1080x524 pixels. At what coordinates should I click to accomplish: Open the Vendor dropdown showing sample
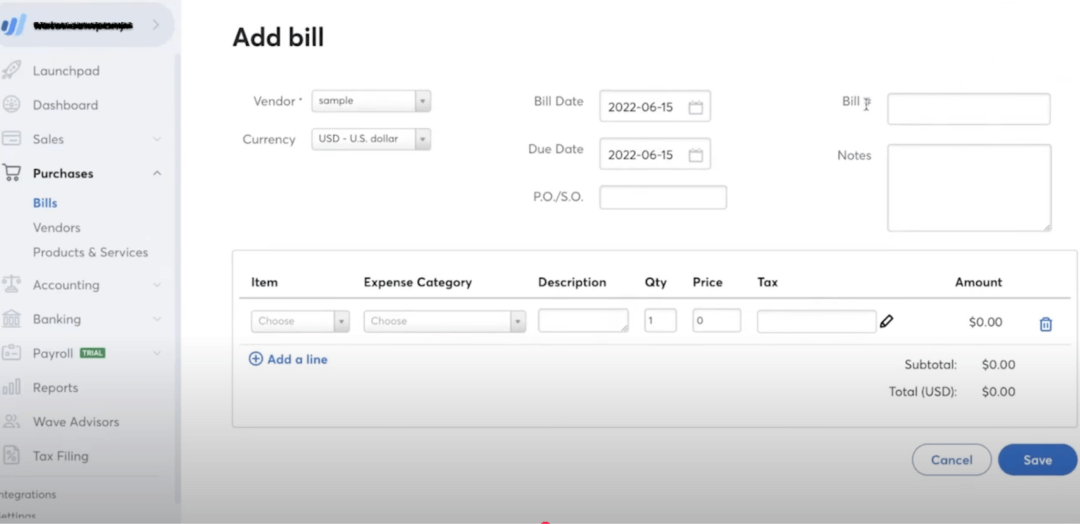click(371, 101)
